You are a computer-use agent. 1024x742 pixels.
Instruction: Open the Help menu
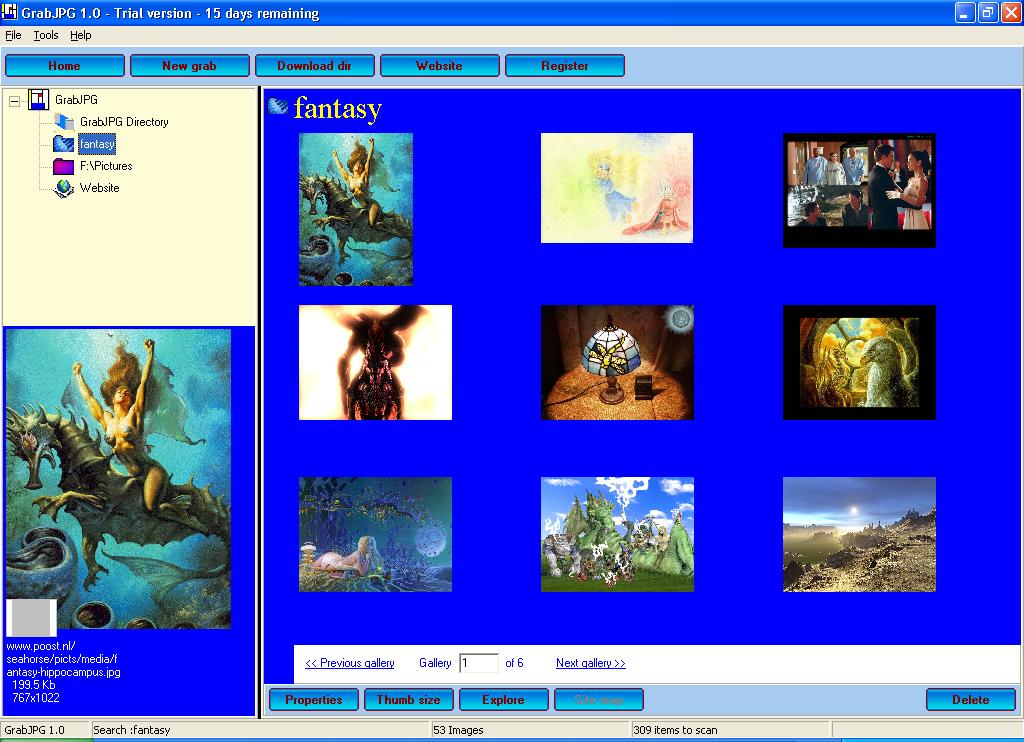pos(80,35)
